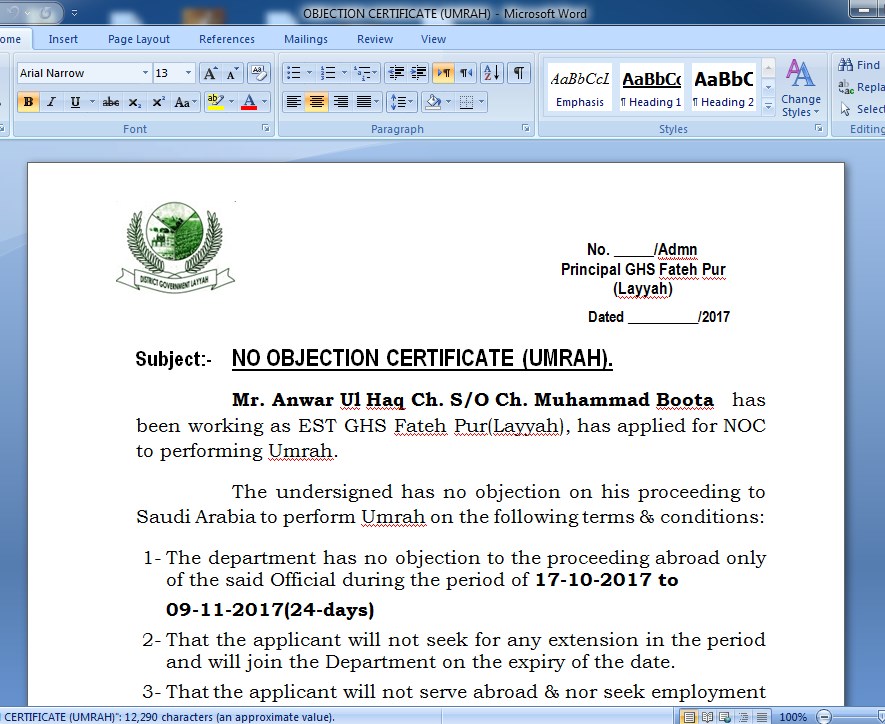Switch to Full Screen Reading view

point(708,717)
